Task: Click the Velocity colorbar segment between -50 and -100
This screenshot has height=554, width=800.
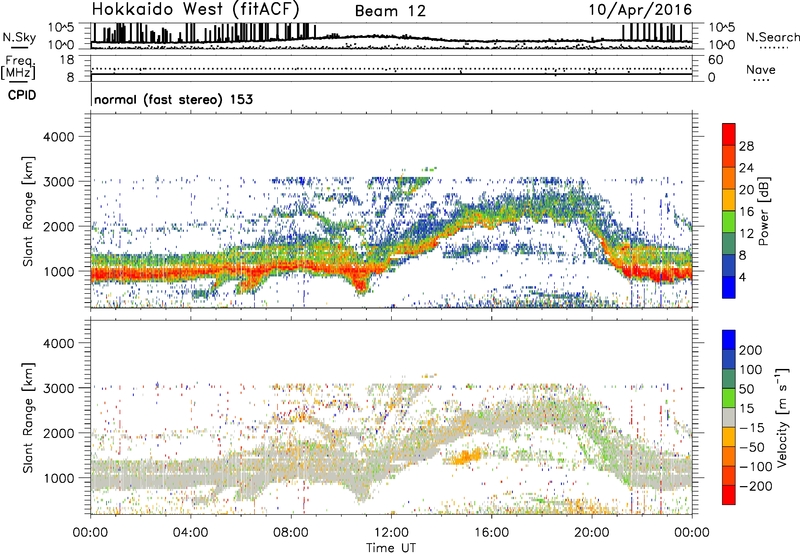Action: [729, 456]
